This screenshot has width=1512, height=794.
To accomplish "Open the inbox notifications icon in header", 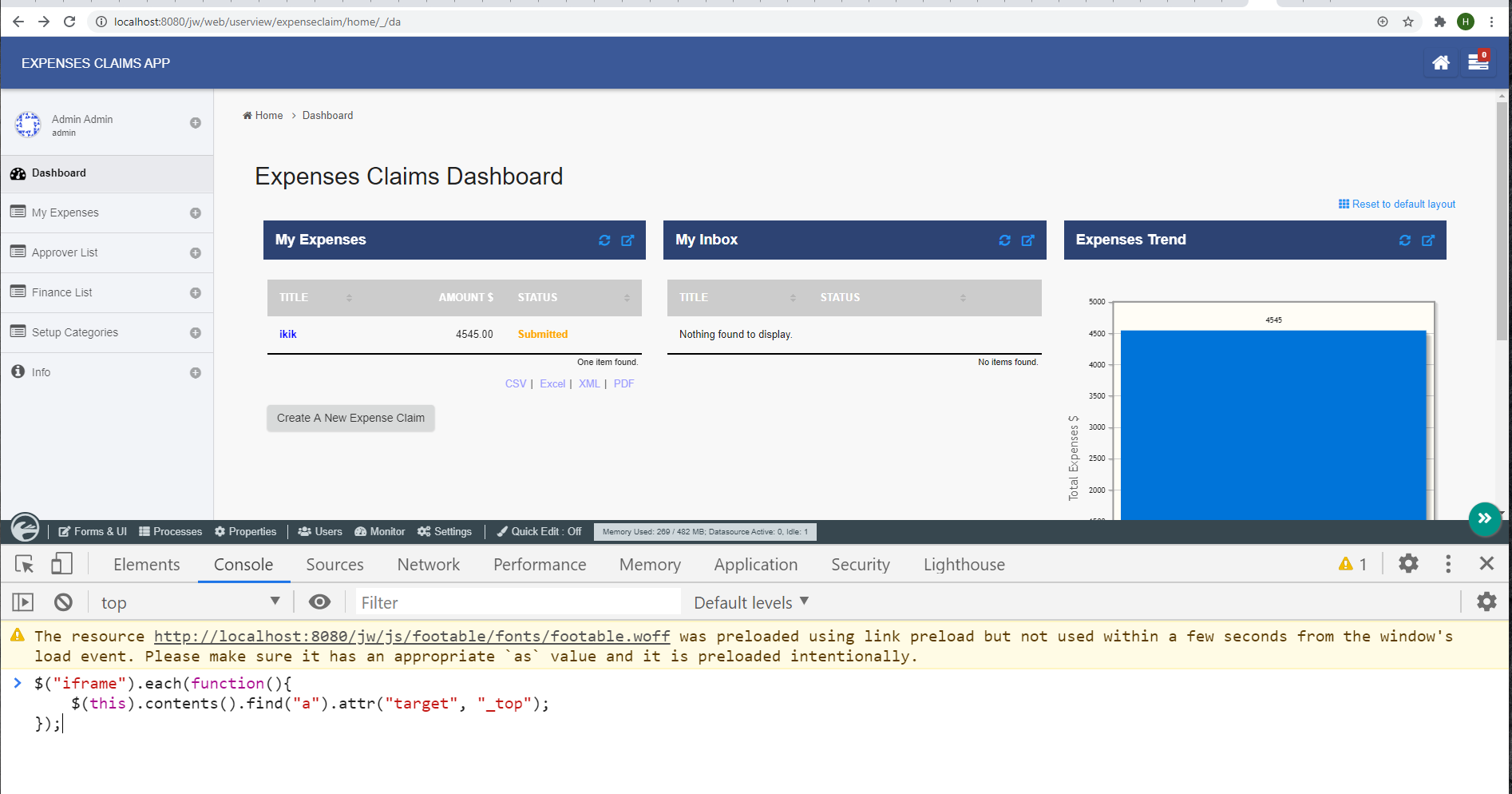I will (1478, 62).
